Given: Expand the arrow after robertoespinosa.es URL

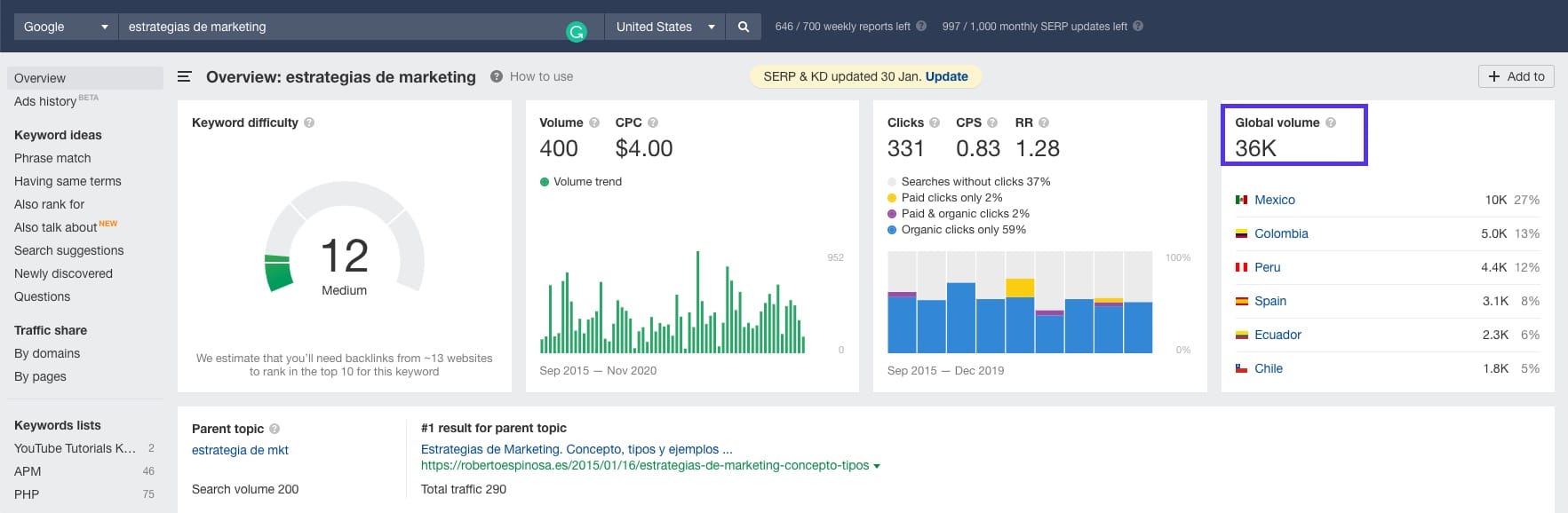Looking at the screenshot, I should click(x=877, y=466).
